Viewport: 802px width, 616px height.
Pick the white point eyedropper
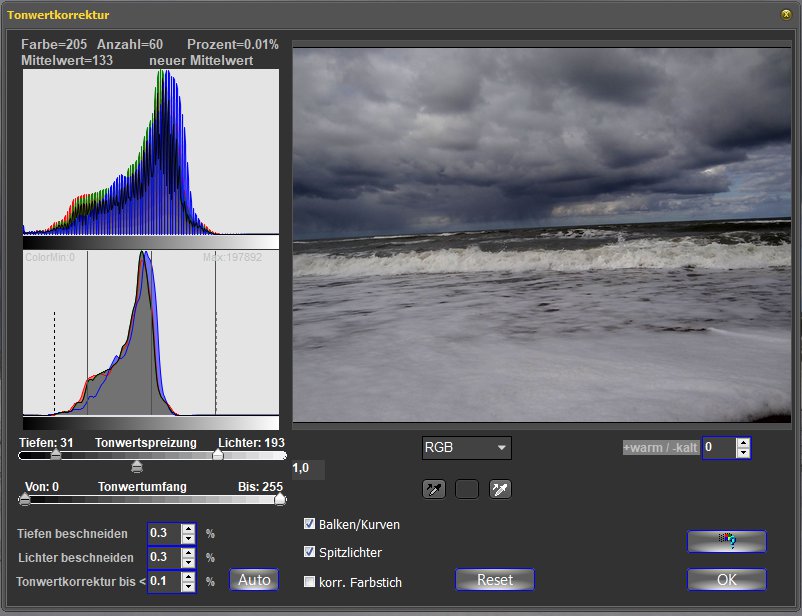point(500,489)
